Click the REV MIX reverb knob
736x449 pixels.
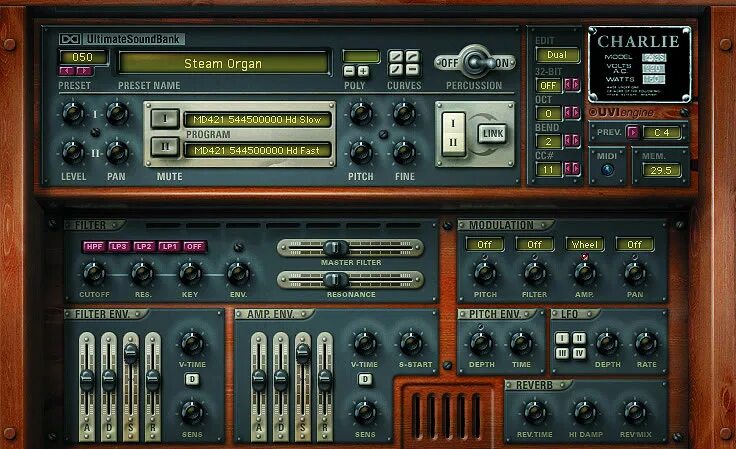pyautogui.click(x=635, y=413)
